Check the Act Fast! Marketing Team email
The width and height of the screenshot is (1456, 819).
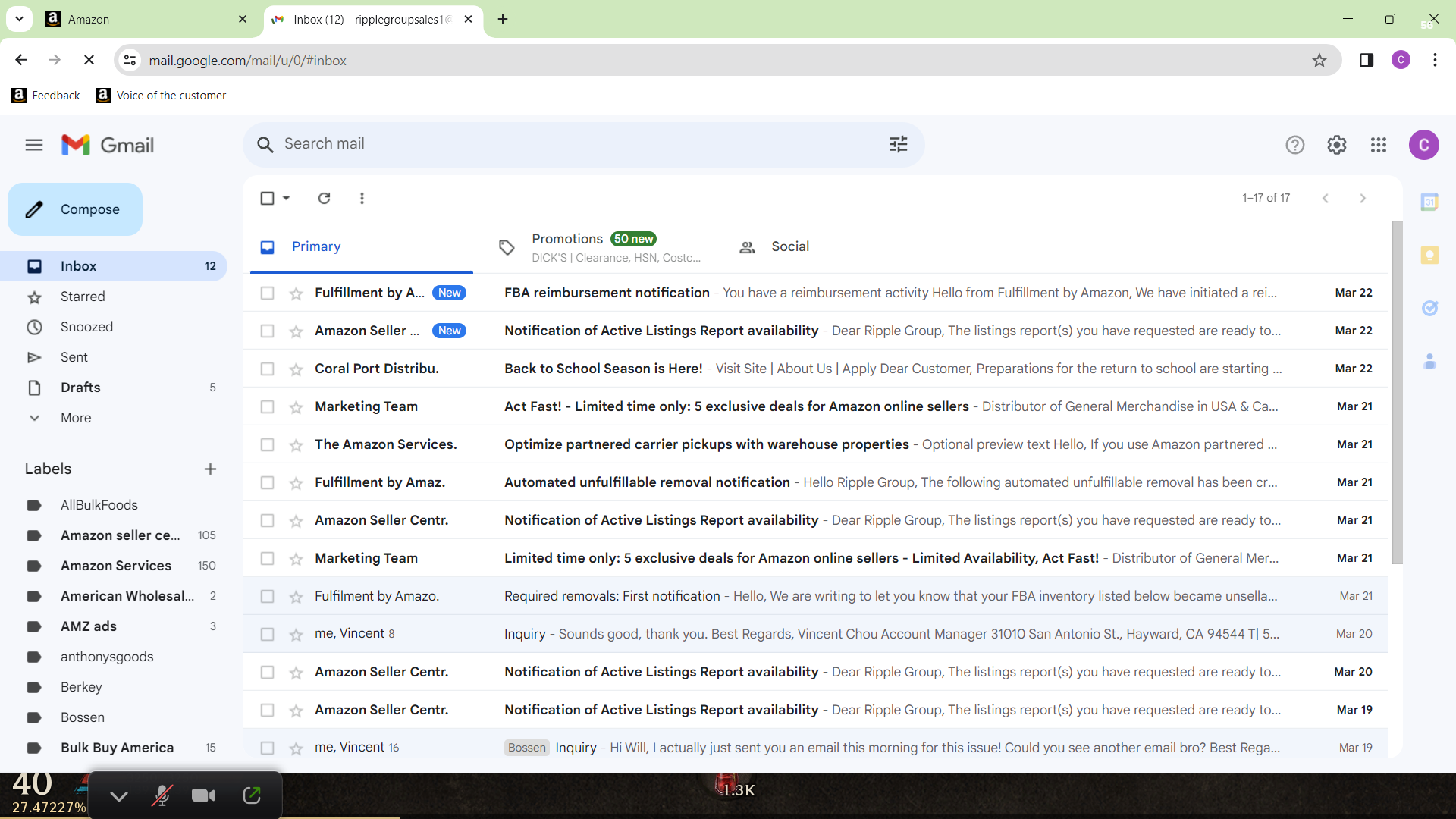point(267,406)
